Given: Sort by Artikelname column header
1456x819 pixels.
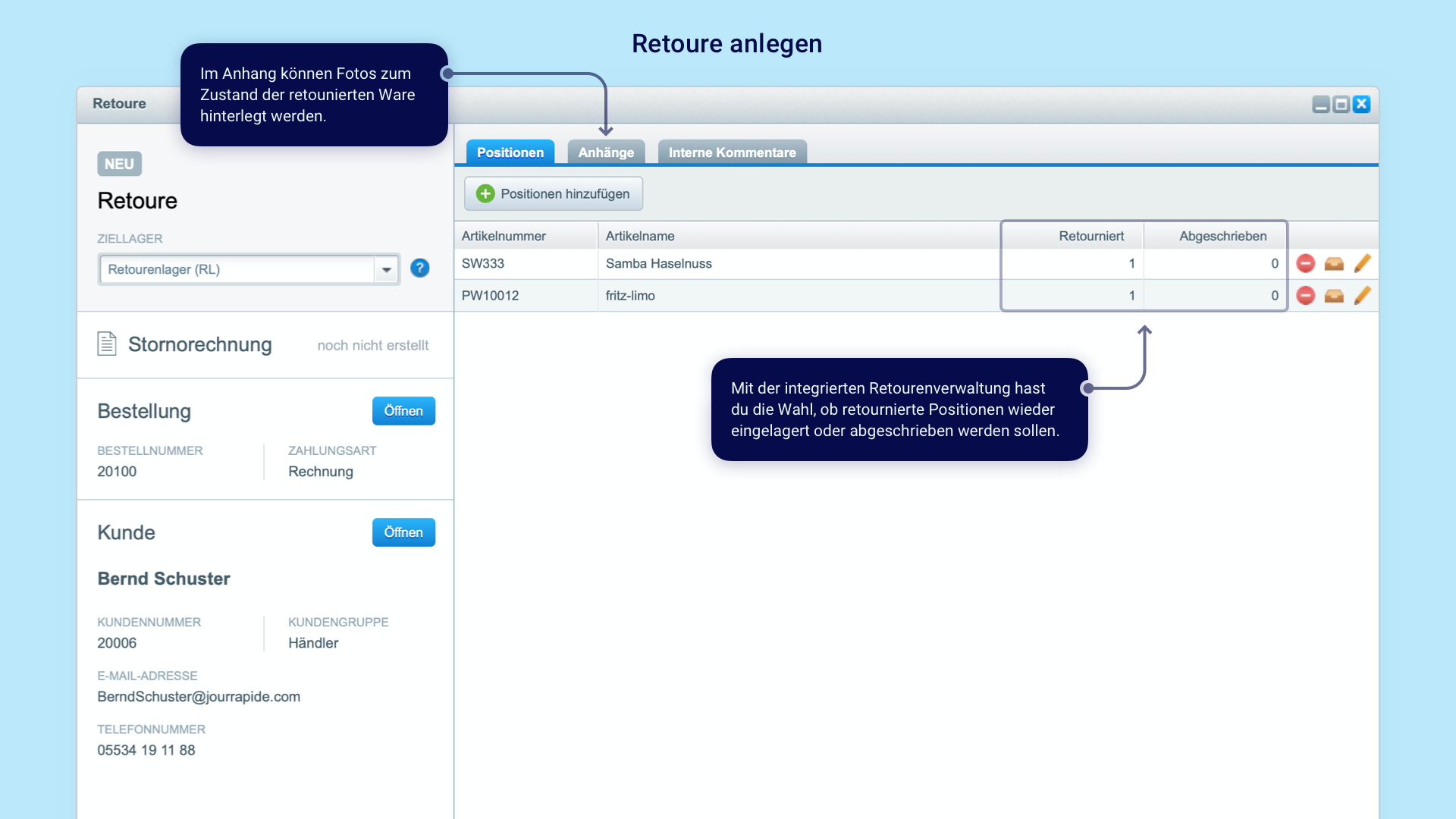Looking at the screenshot, I should (x=799, y=236).
